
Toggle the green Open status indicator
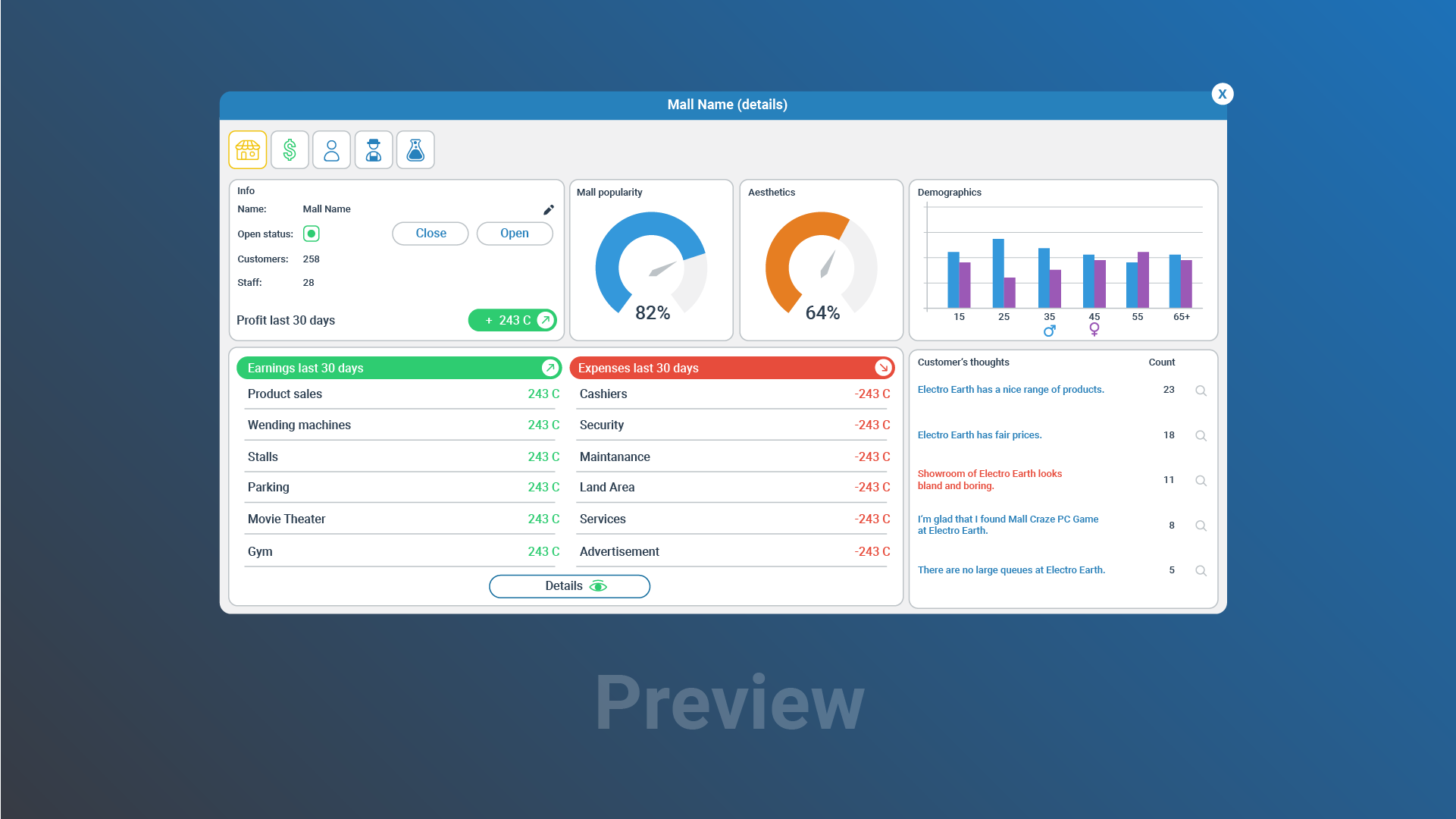[311, 234]
